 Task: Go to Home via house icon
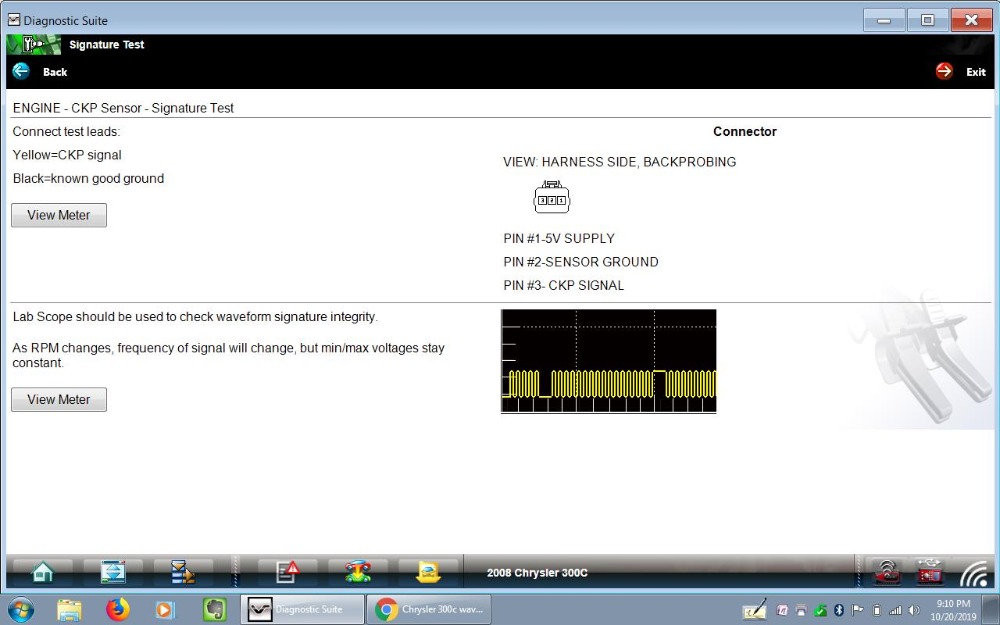pos(43,572)
